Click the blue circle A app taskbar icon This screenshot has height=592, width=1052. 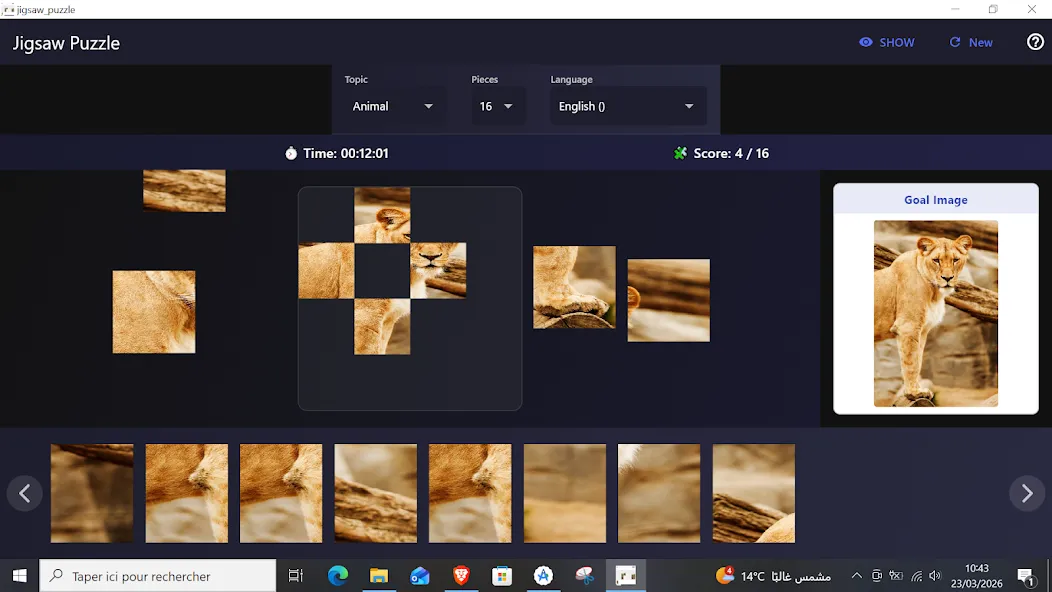pos(543,576)
